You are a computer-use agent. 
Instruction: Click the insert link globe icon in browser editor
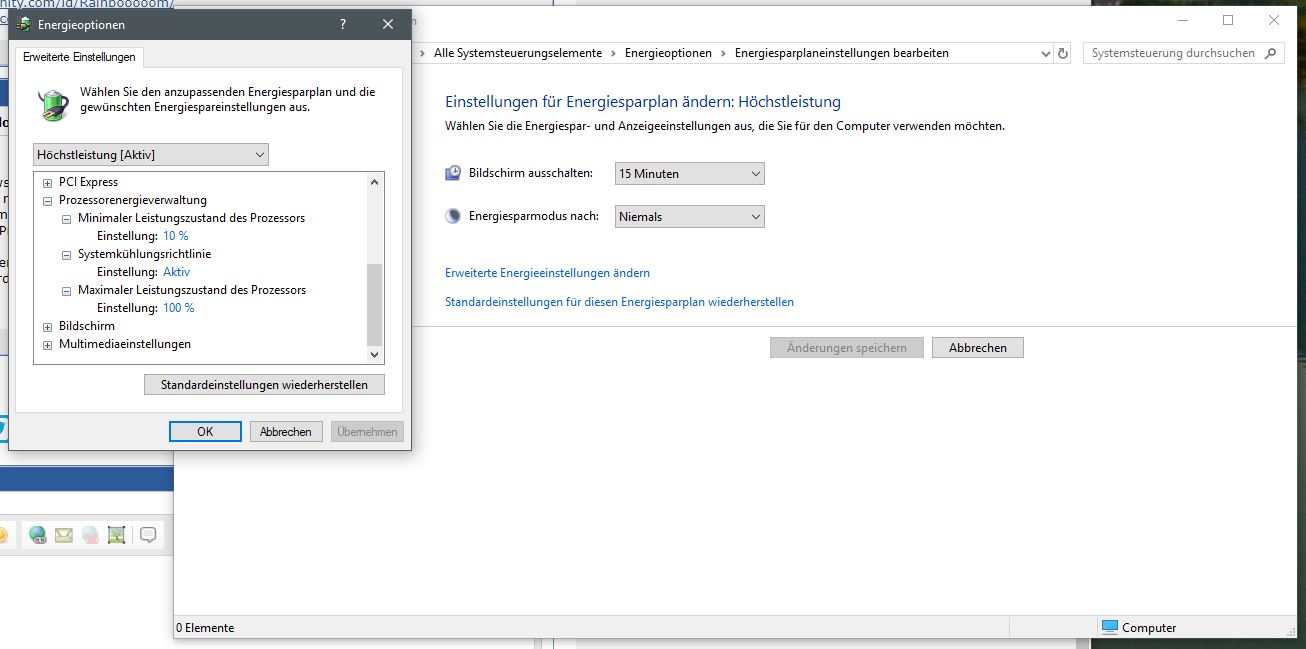pos(38,535)
